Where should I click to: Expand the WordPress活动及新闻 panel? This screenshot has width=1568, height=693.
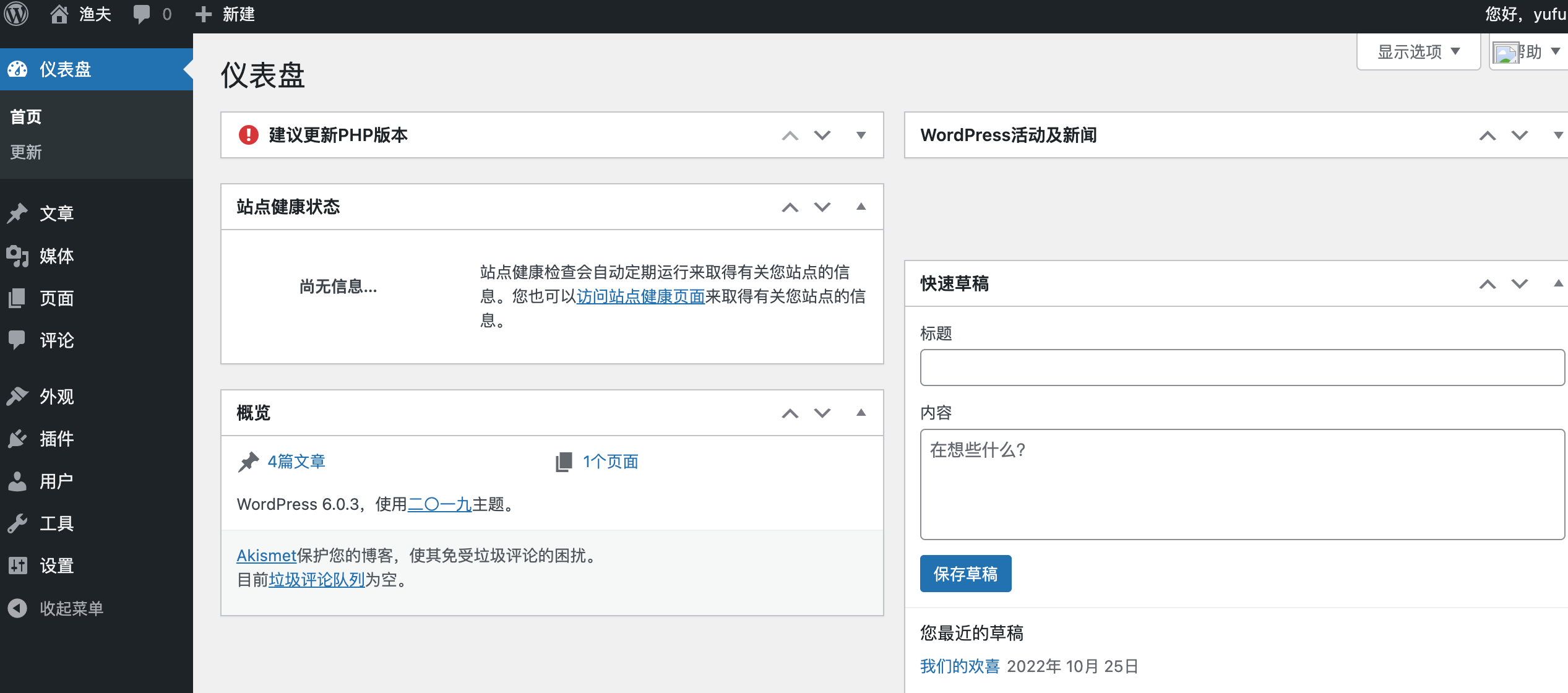(1558, 136)
